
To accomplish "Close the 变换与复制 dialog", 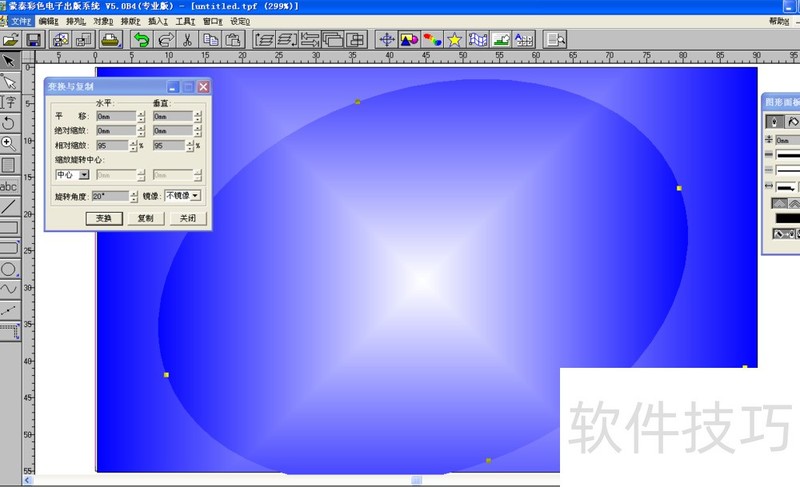I will point(203,87).
